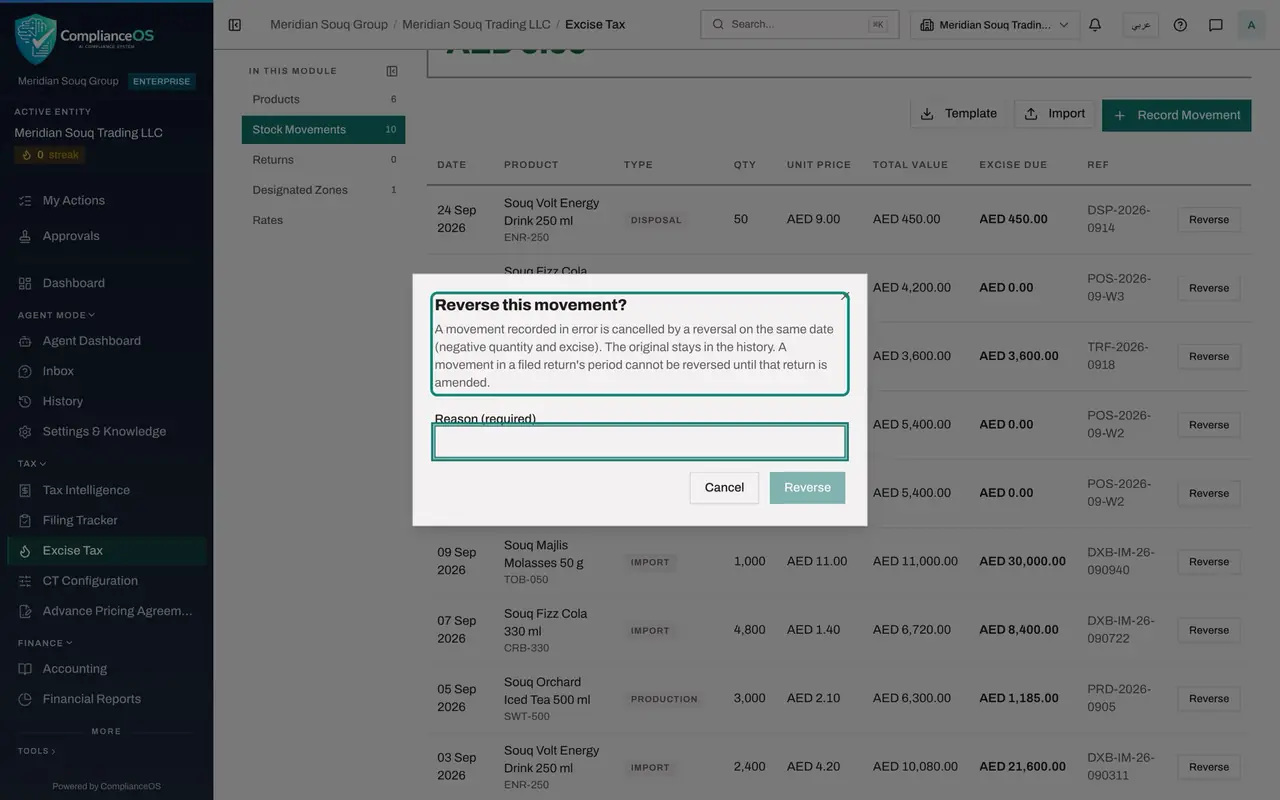Cancel the reversal dialog
The width and height of the screenshot is (1280, 800).
tap(724, 488)
